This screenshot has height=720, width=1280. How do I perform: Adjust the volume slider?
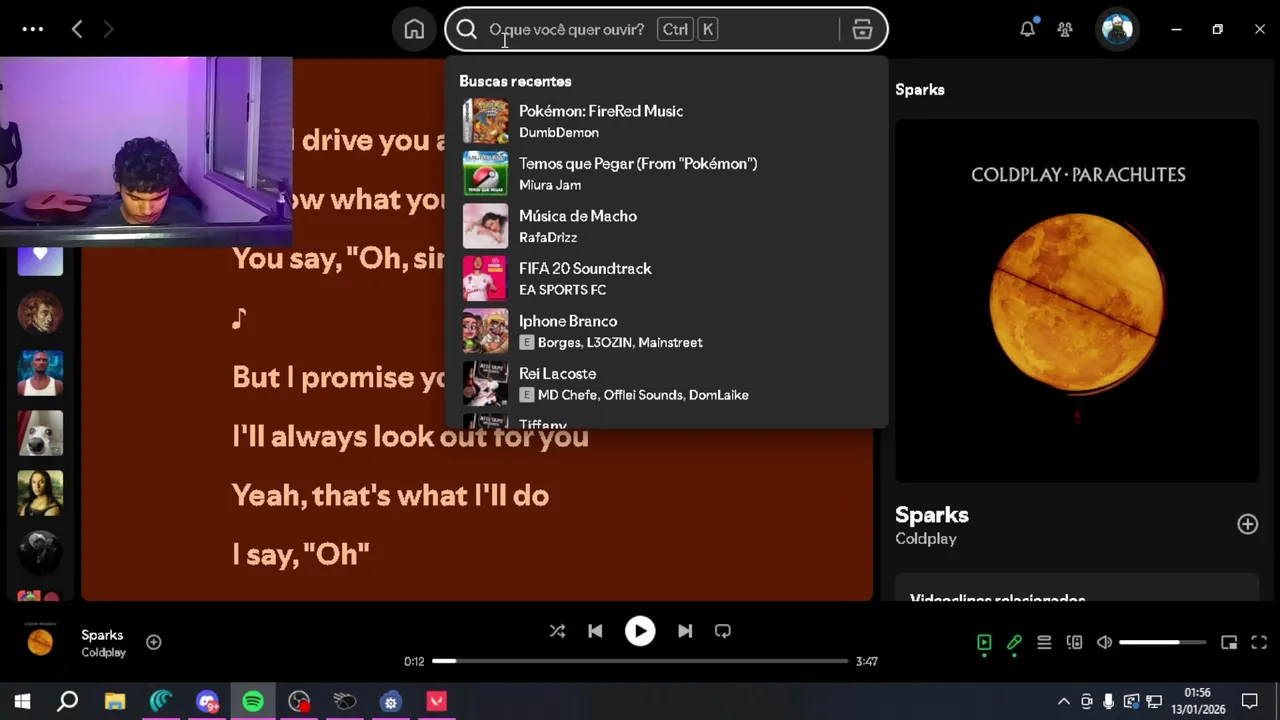point(1163,643)
